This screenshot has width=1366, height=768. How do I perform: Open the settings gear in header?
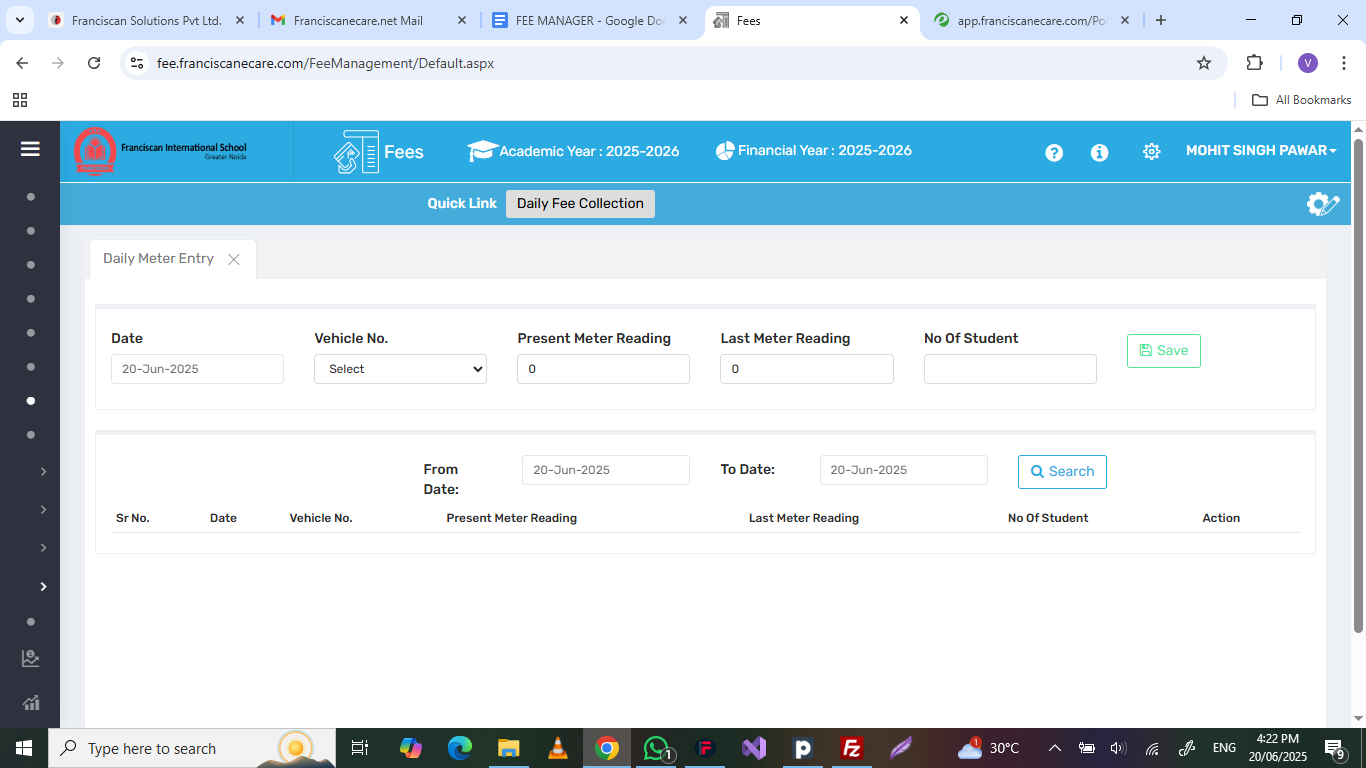tap(1151, 152)
